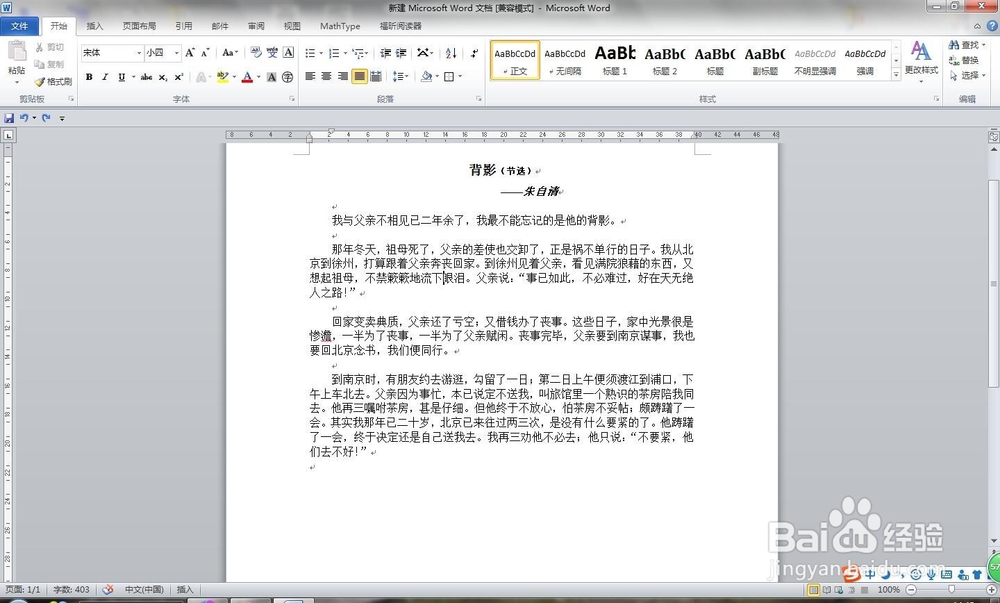Screen dimensions: 1000x603
Task: Open the borders dropdown arrow
Action: [x=460, y=77]
